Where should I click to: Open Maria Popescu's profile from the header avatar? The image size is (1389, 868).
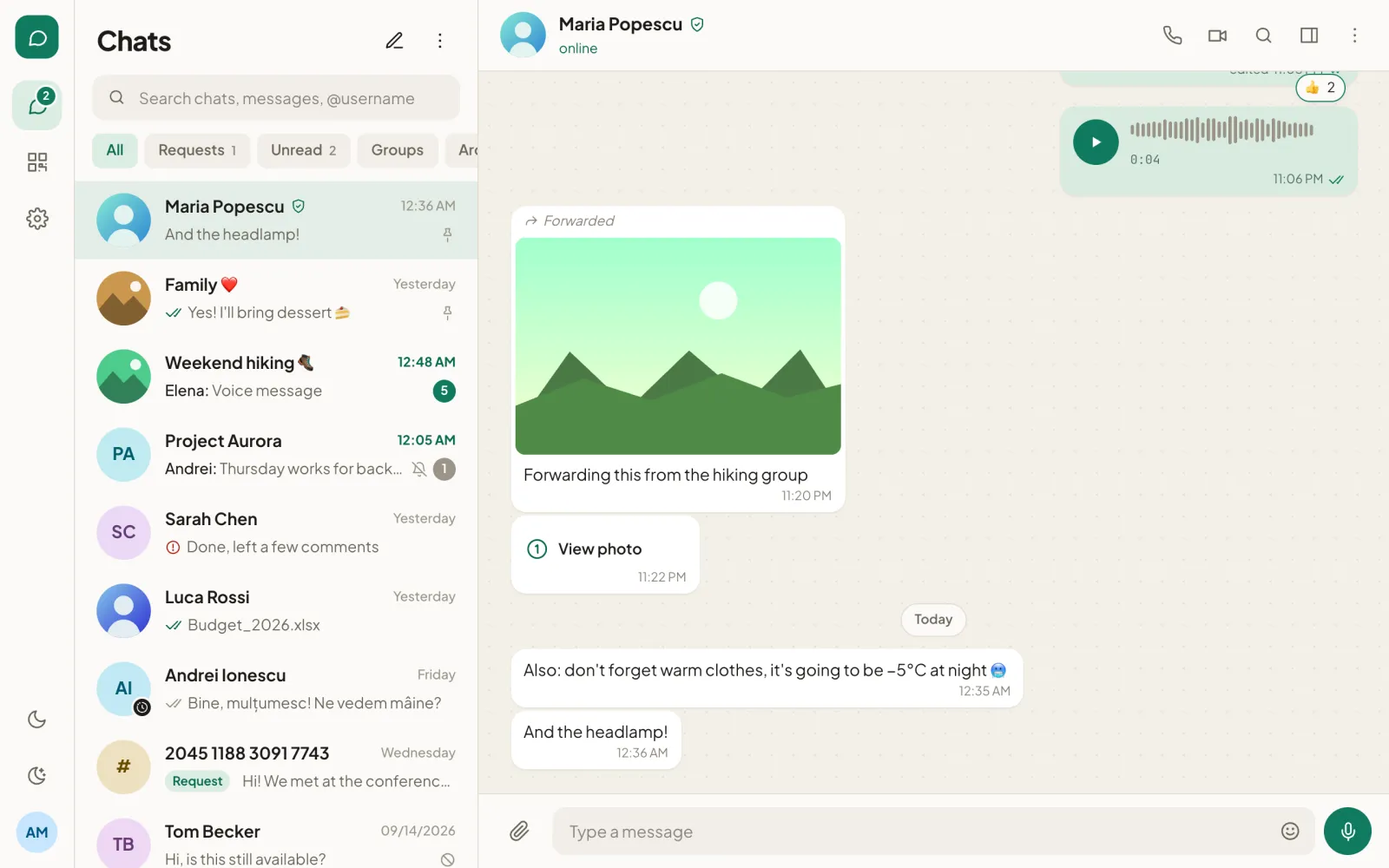[523, 35]
